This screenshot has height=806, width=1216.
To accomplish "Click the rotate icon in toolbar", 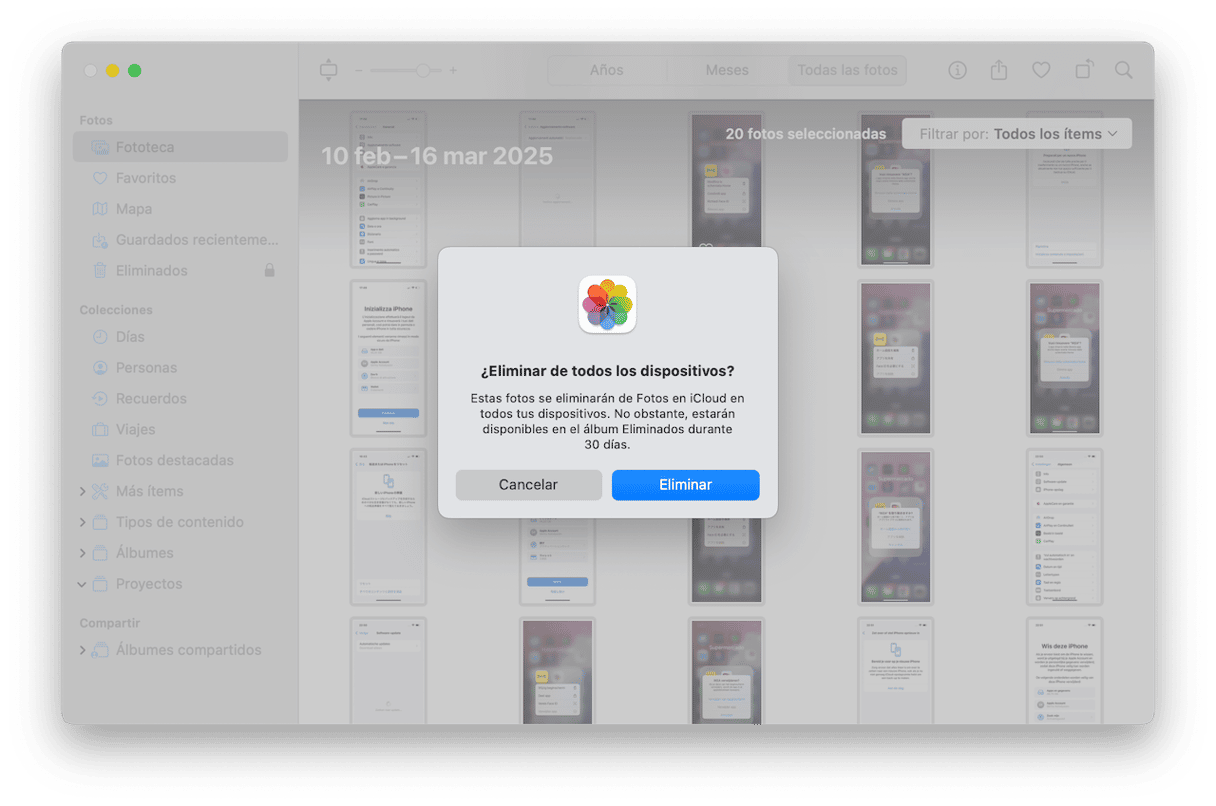I will click(1083, 70).
